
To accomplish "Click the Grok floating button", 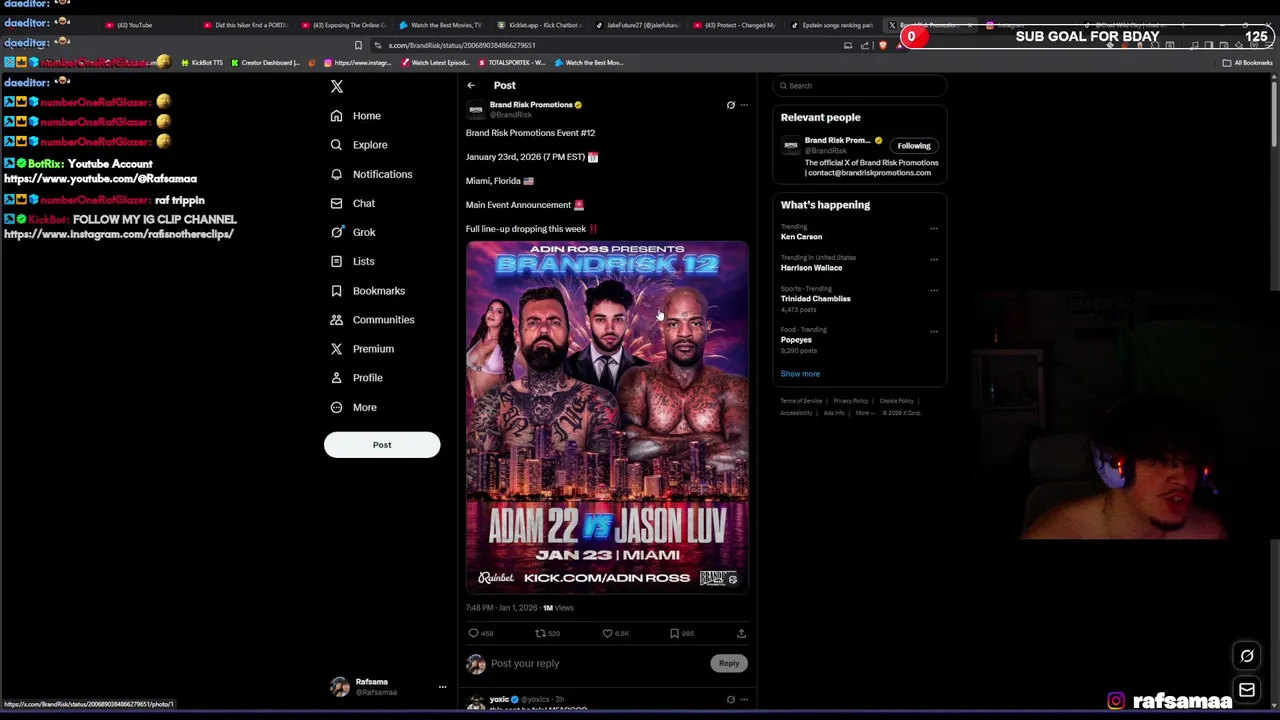I will [x=1247, y=656].
